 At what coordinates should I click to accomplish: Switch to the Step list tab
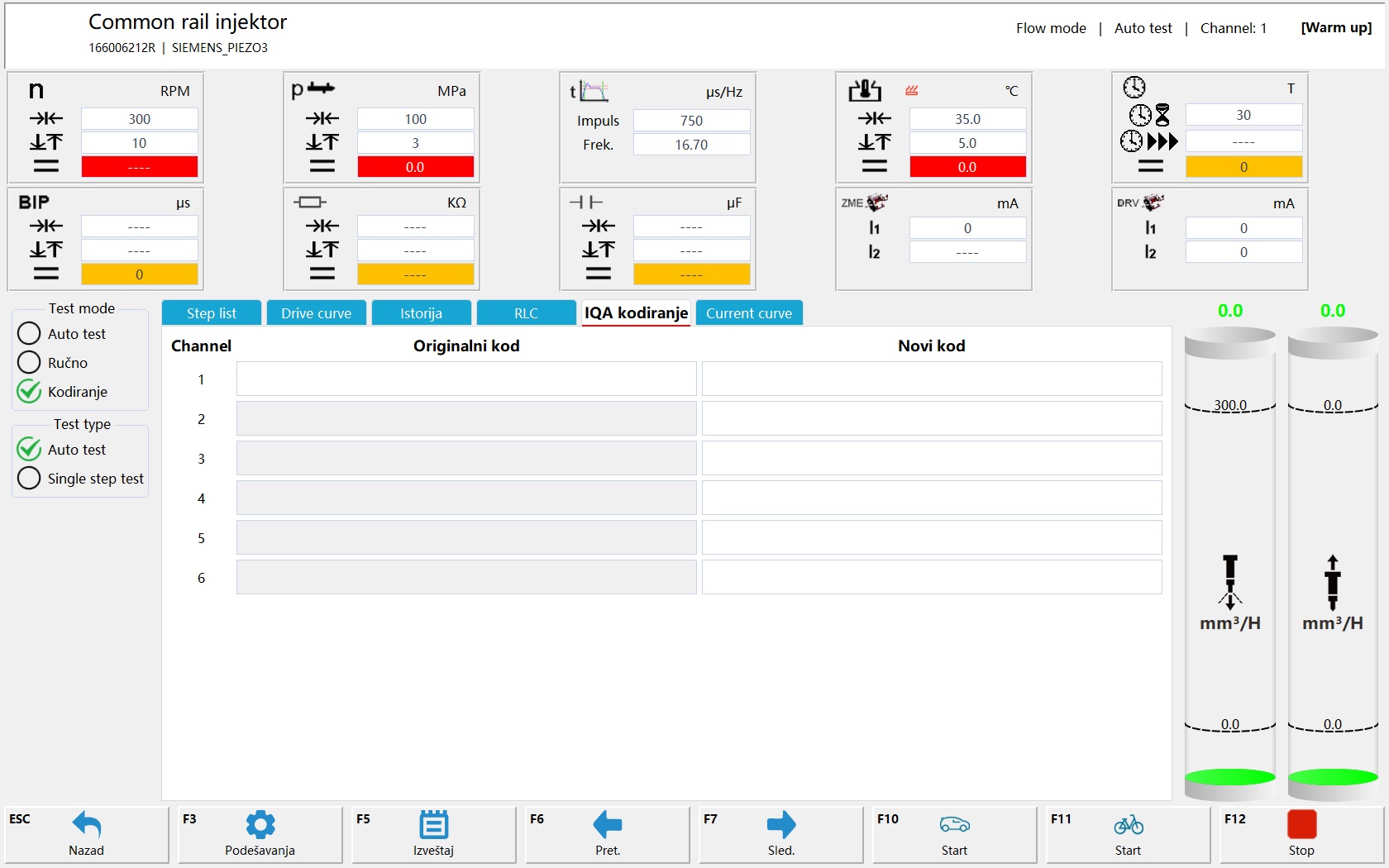(x=212, y=313)
